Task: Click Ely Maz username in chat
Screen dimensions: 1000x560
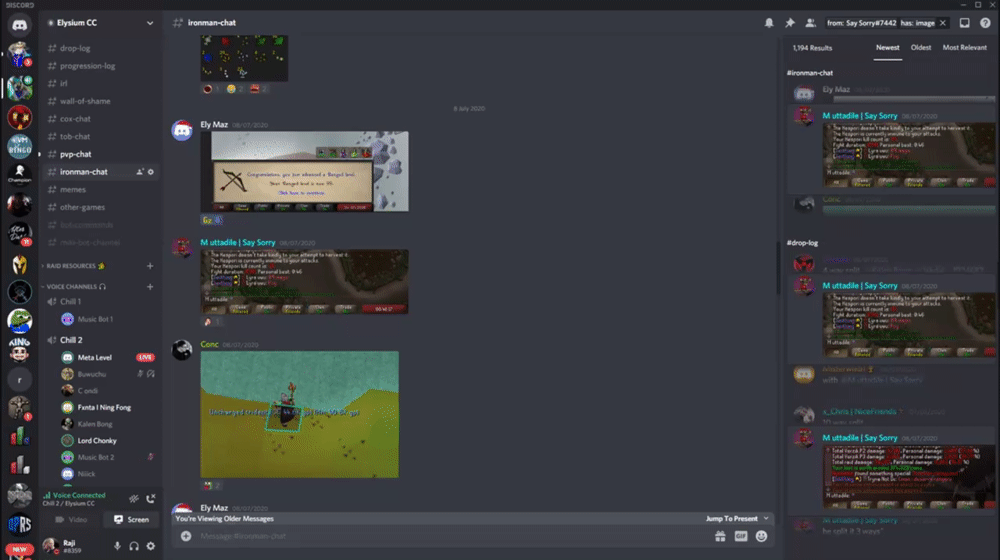Action: 214,125
